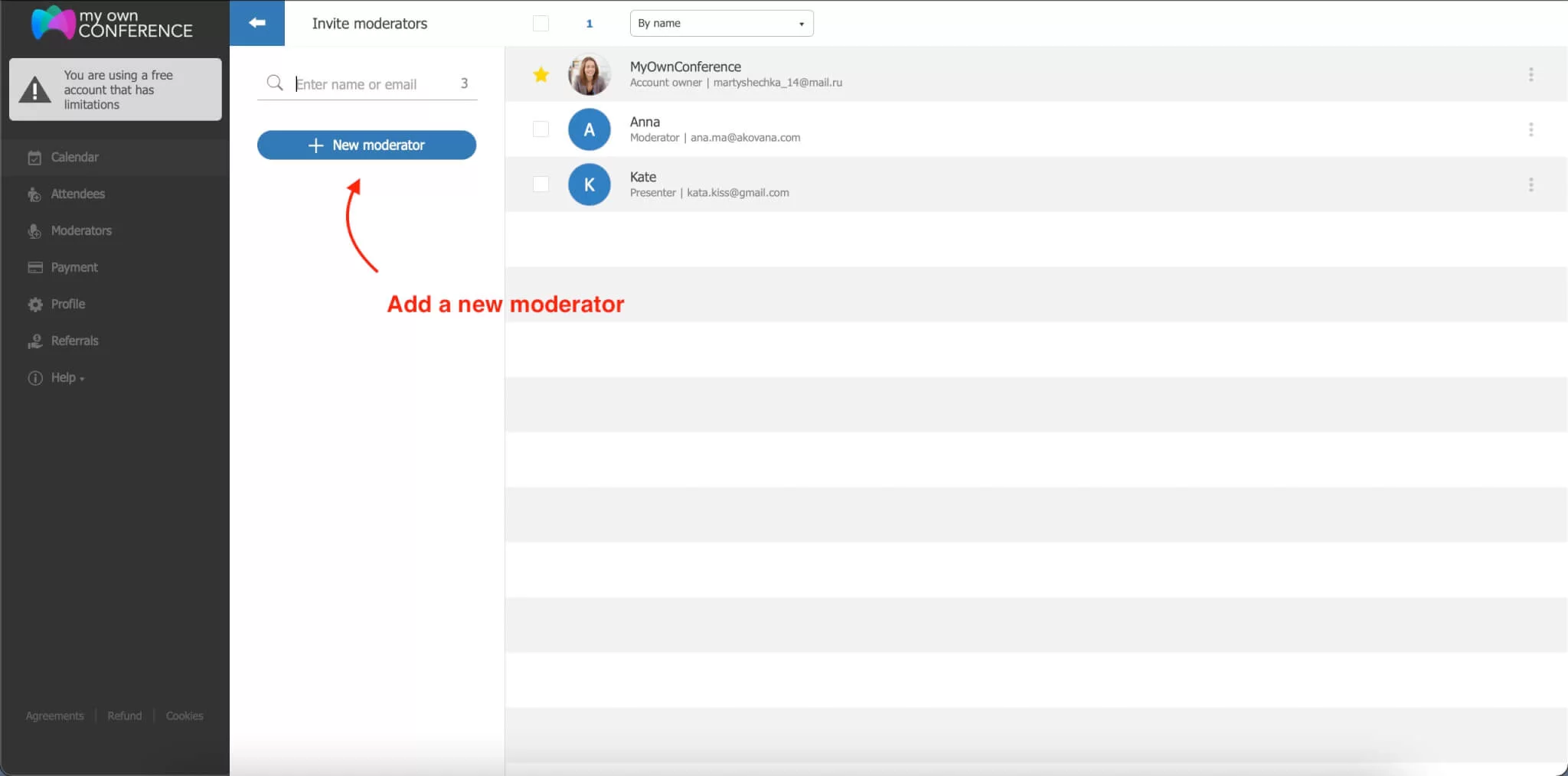Open the Profile gear icon
This screenshot has width=1568, height=776.
35,304
